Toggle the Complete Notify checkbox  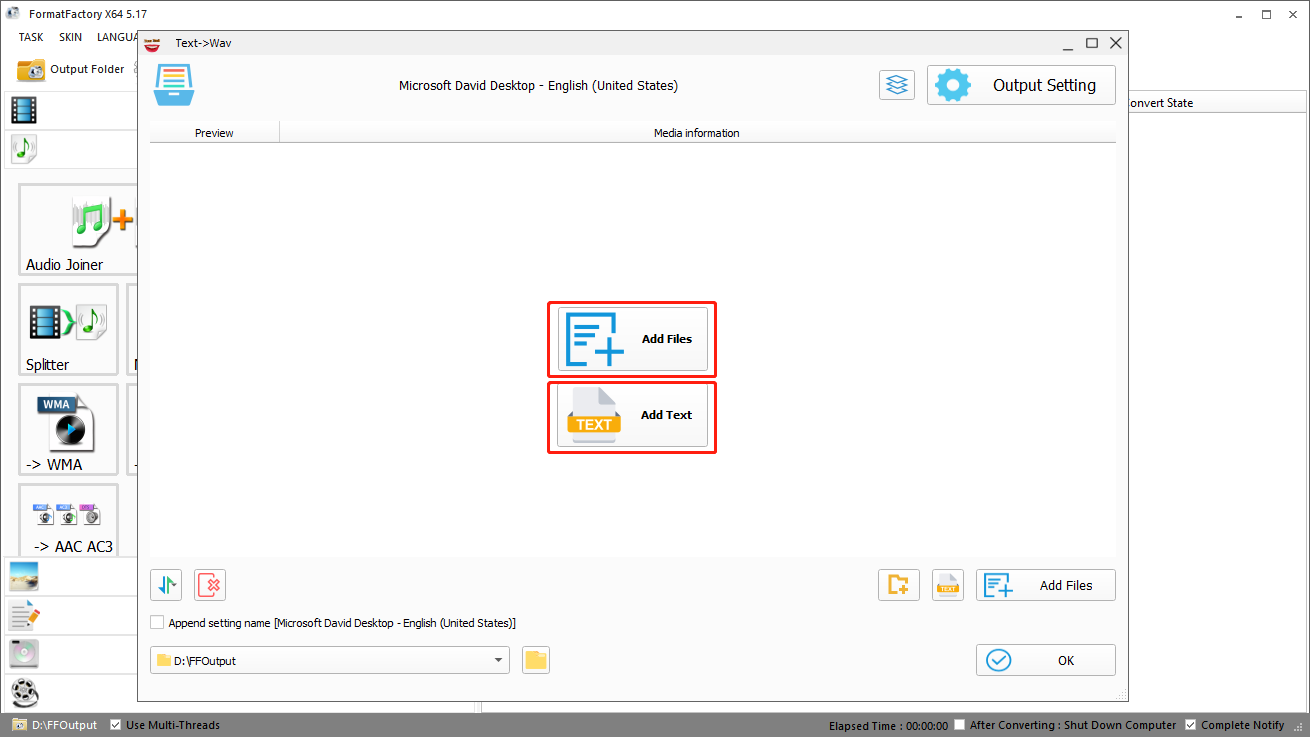(x=1191, y=725)
